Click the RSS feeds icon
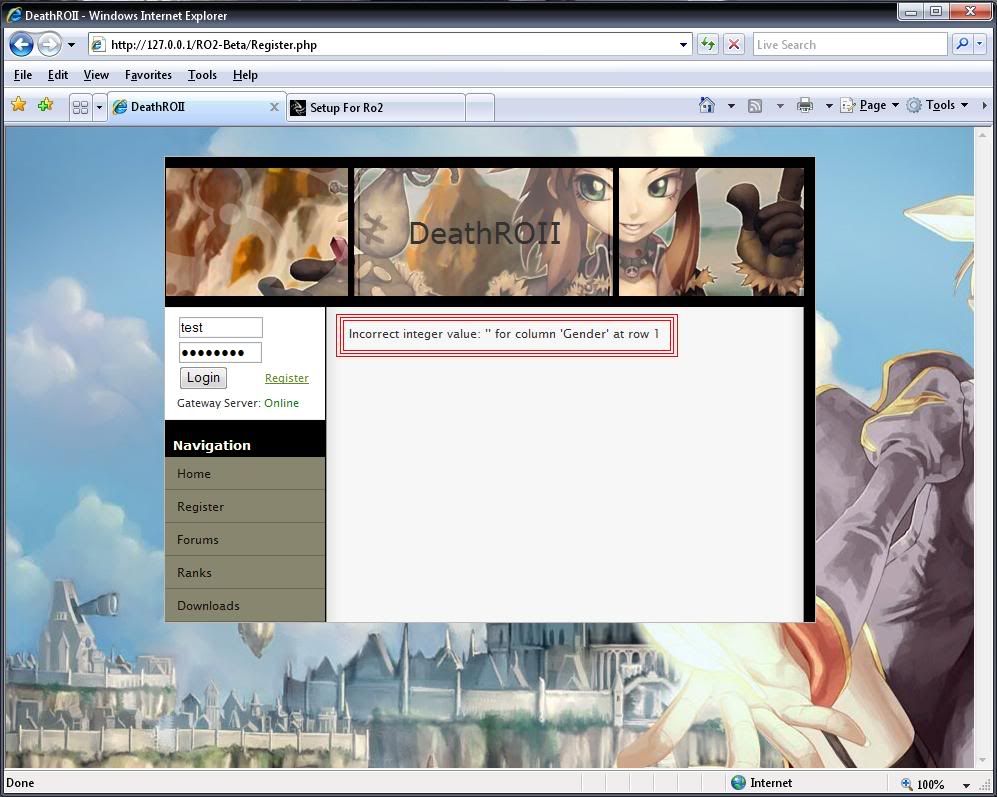 [x=755, y=104]
